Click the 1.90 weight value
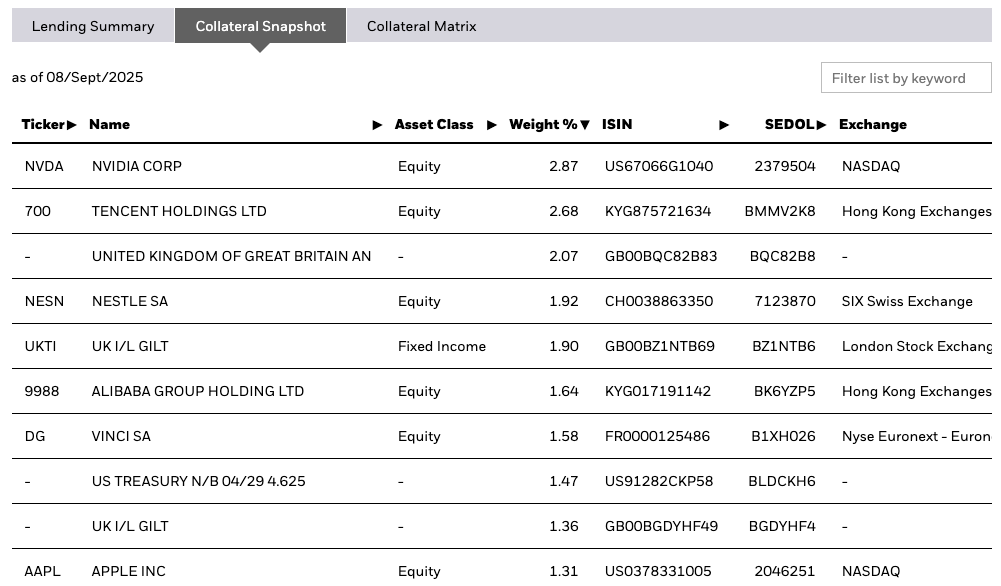Screen dimensions: 1001x586 563,346
